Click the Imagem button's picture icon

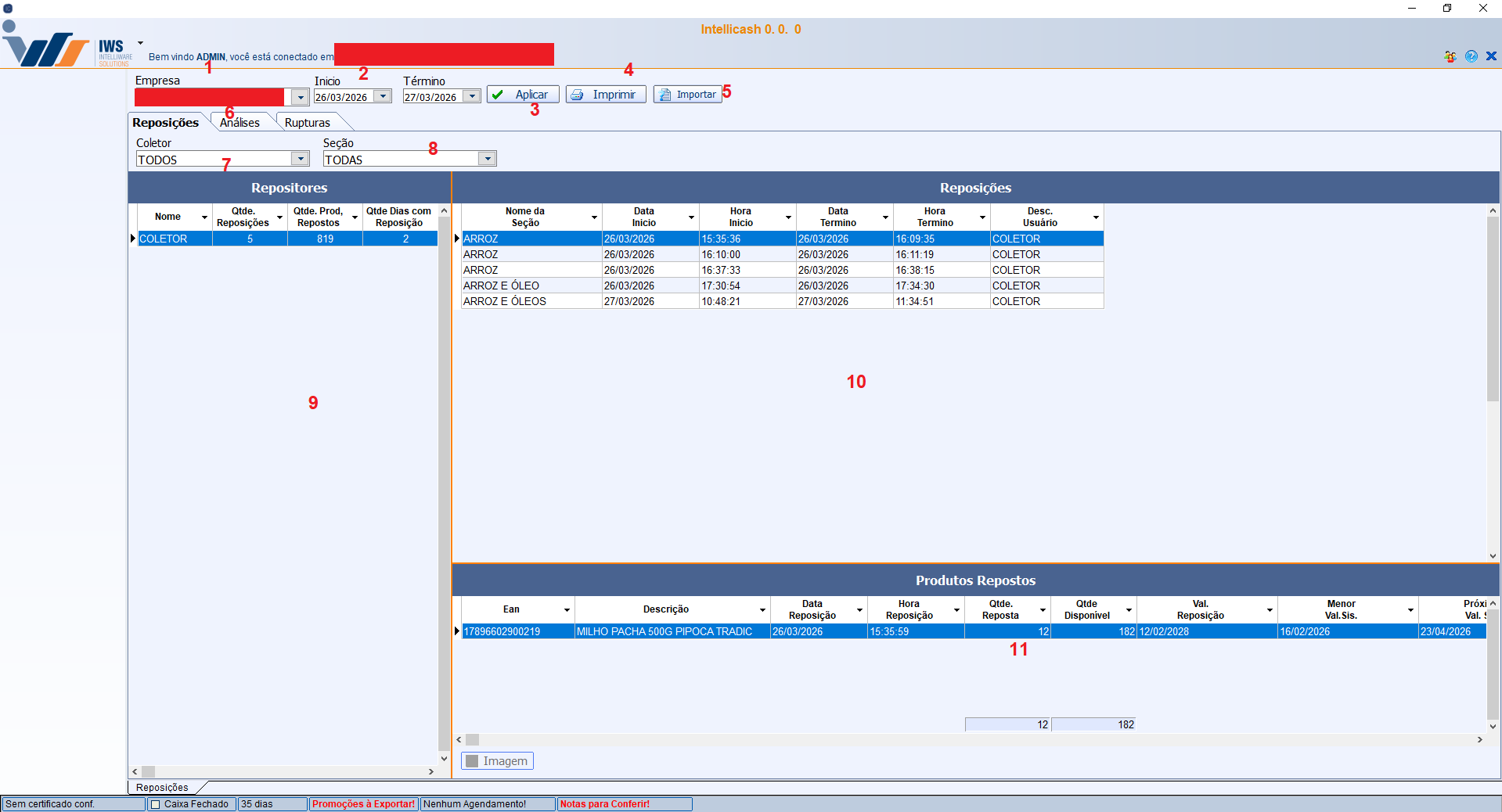click(x=472, y=761)
